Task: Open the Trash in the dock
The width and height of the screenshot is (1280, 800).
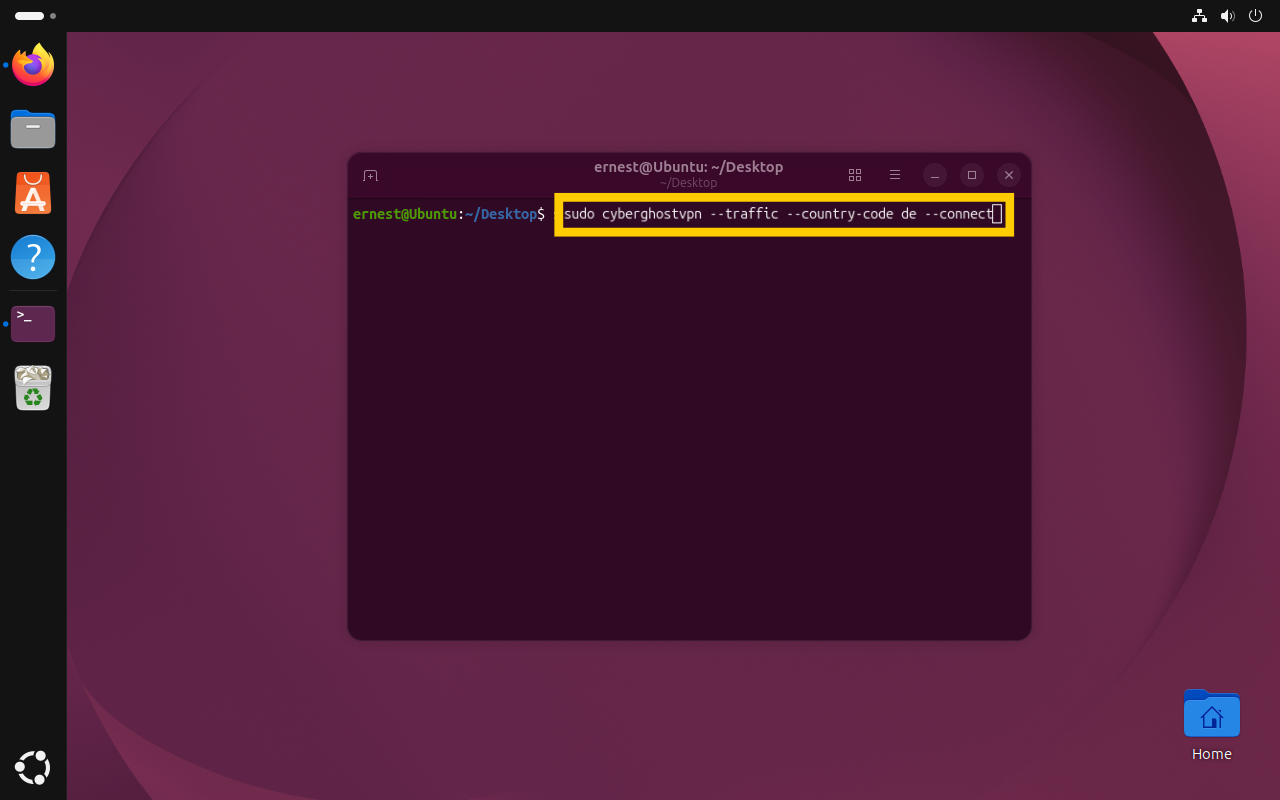Action: point(33,387)
